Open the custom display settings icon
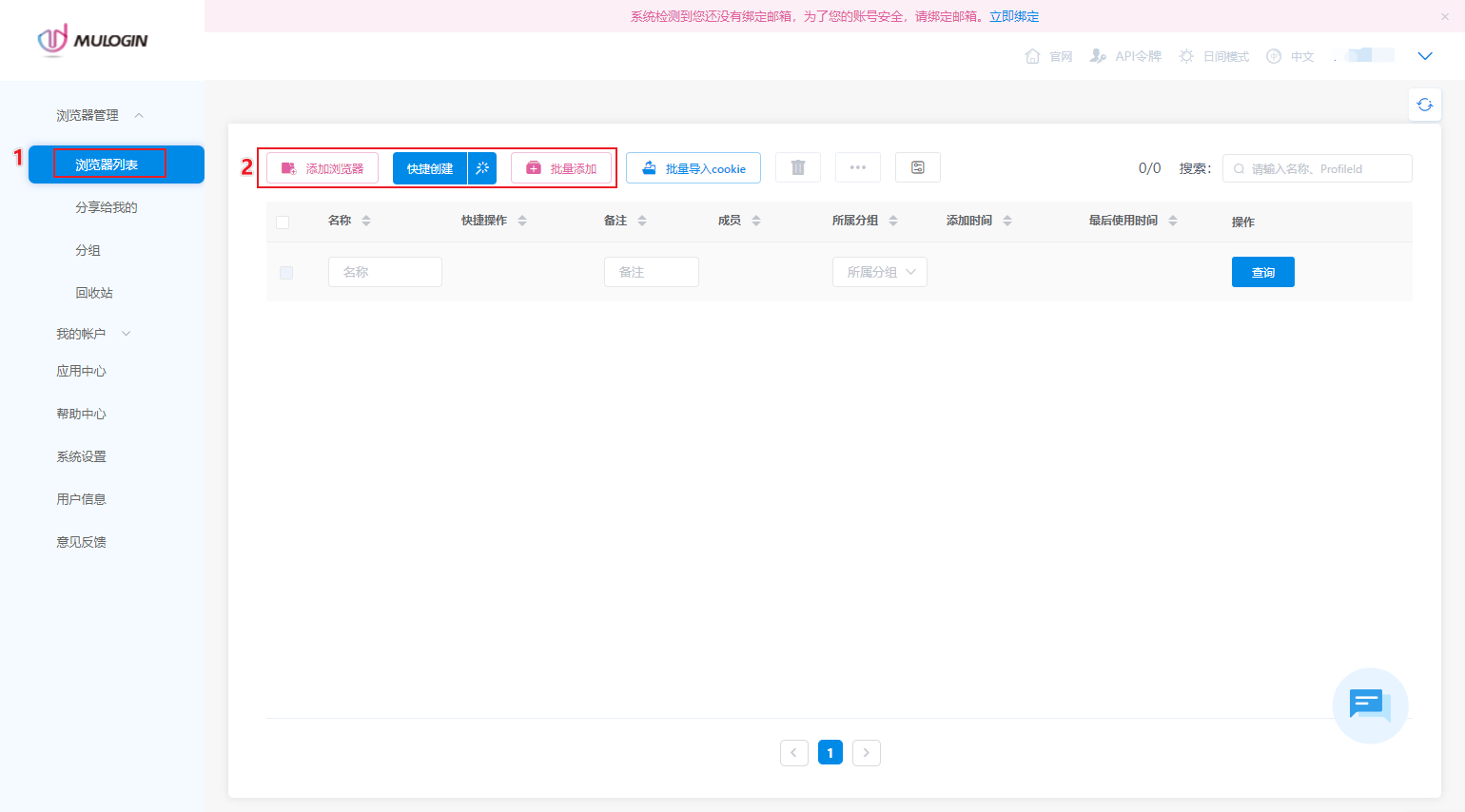Viewport: 1465px width, 812px height. (917, 167)
